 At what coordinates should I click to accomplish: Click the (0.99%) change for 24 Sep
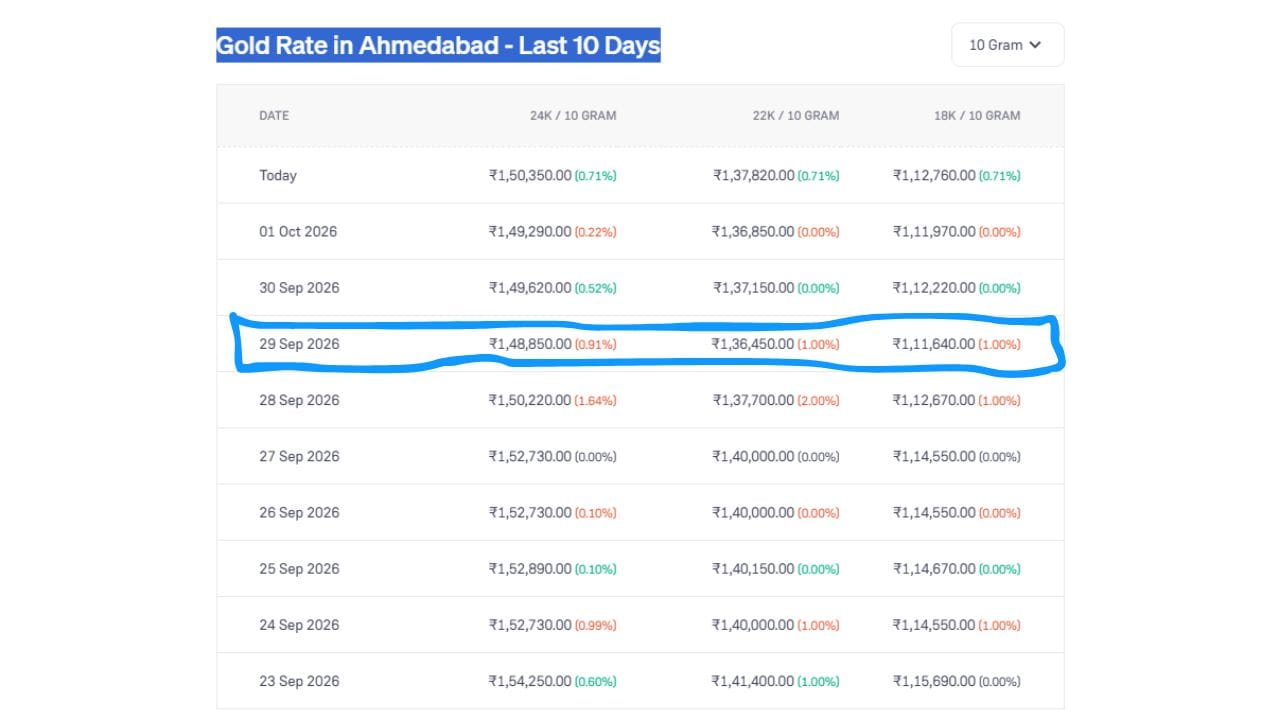pos(595,626)
